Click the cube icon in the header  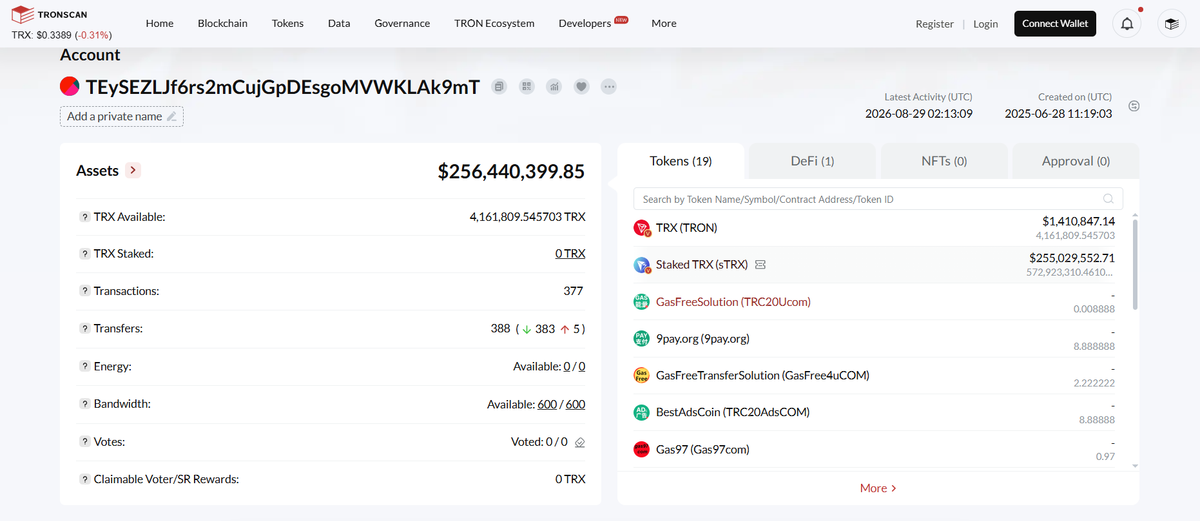1170,24
